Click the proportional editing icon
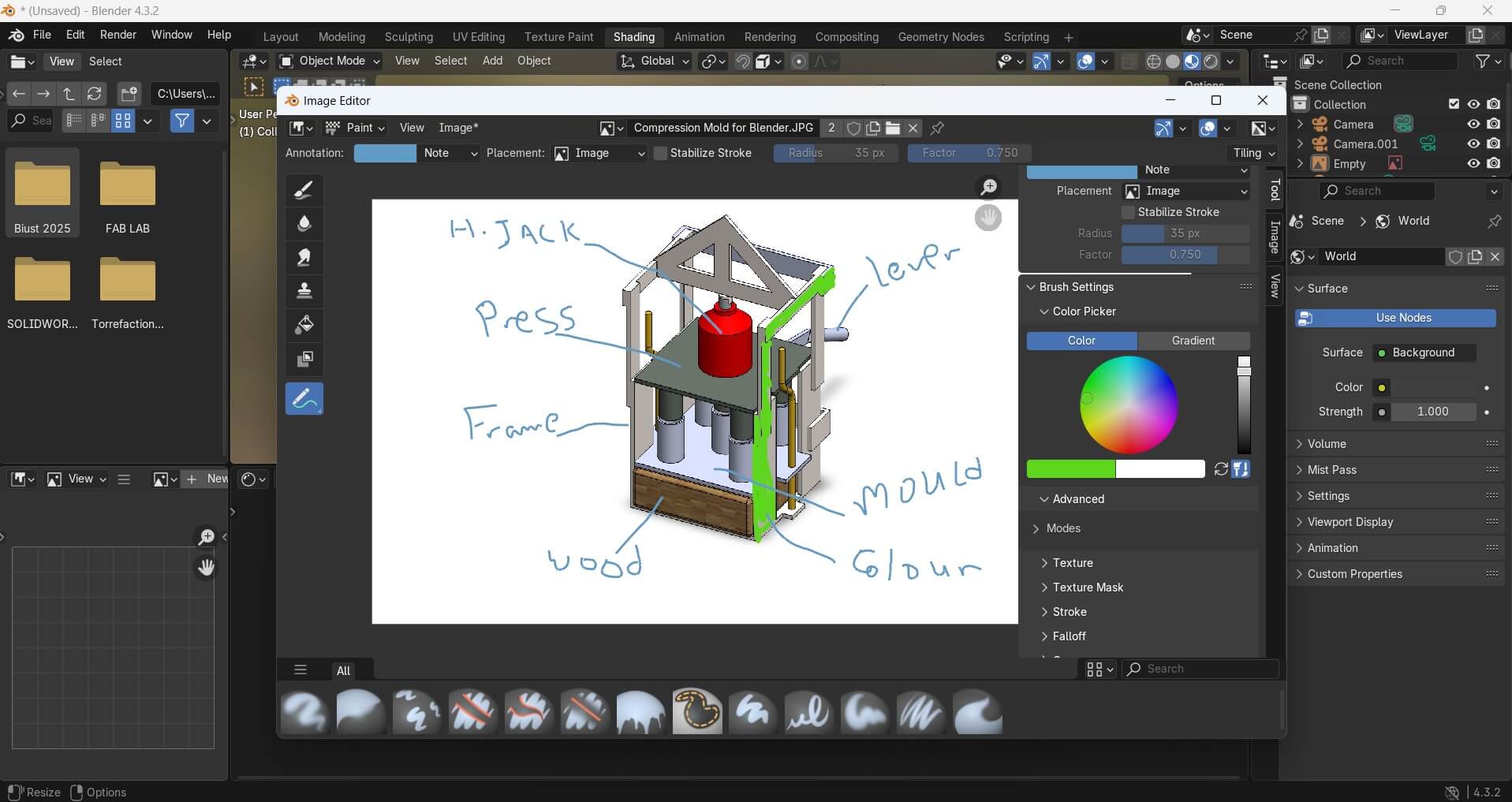 [799, 62]
